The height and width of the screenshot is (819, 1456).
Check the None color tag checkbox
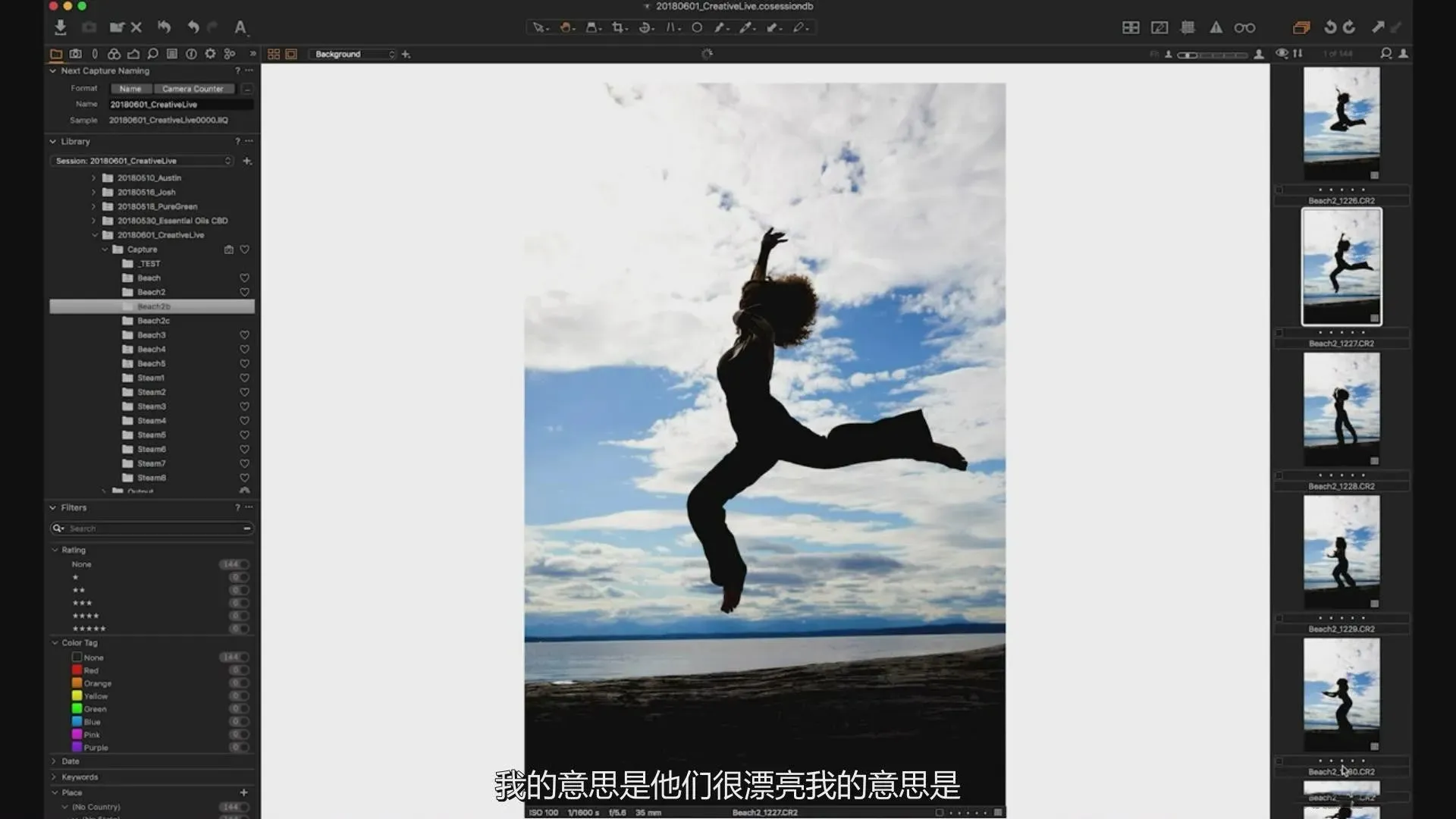[x=77, y=657]
